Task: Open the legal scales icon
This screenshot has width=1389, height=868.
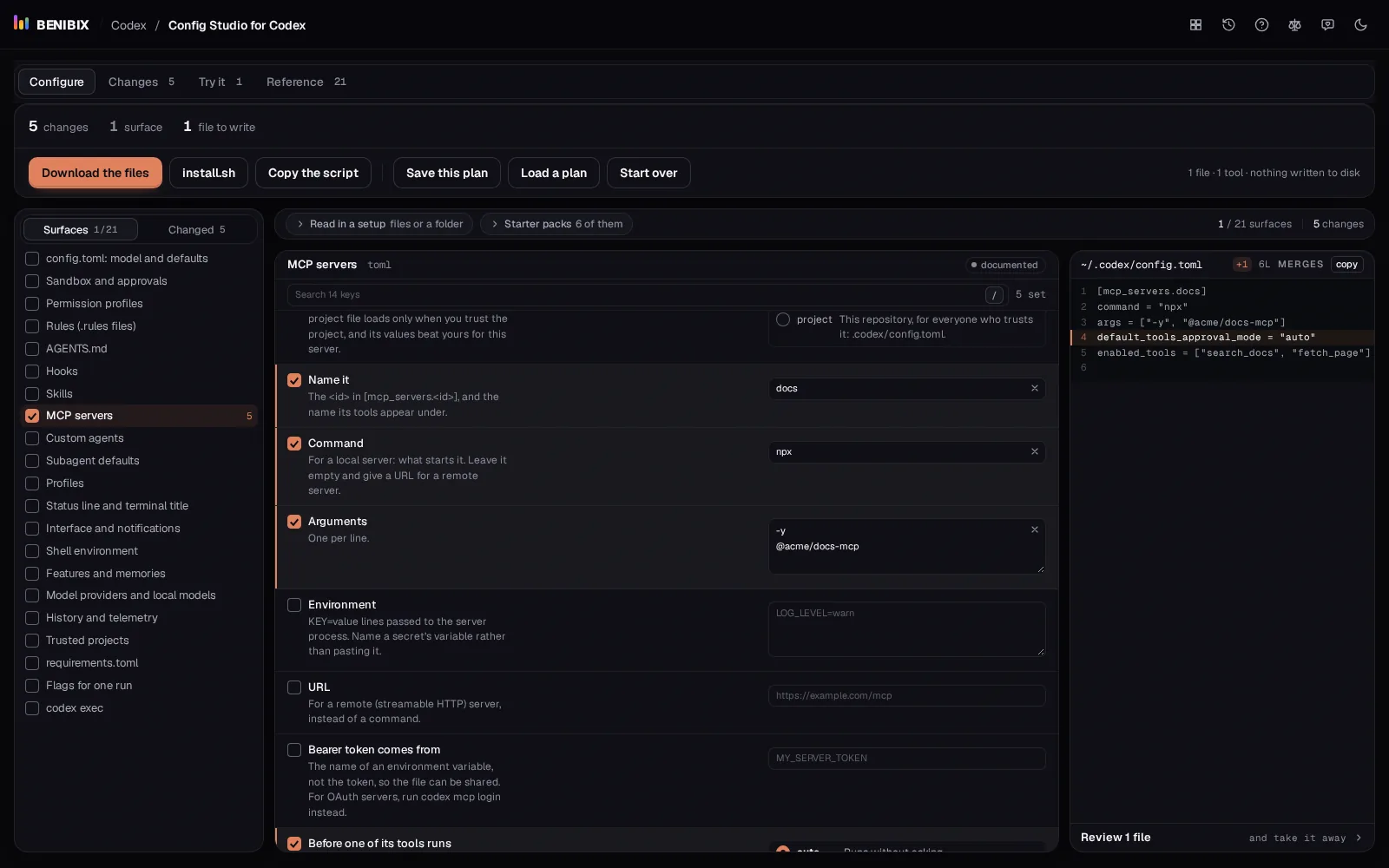Action: 1294,25
